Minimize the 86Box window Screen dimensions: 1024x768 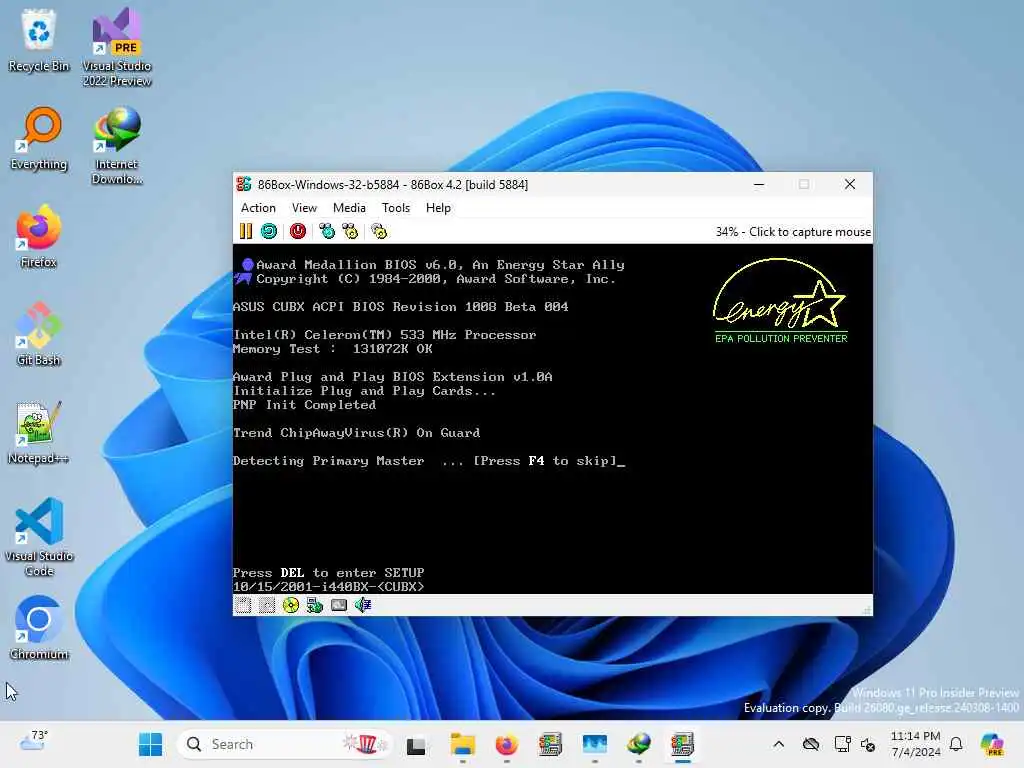759,185
